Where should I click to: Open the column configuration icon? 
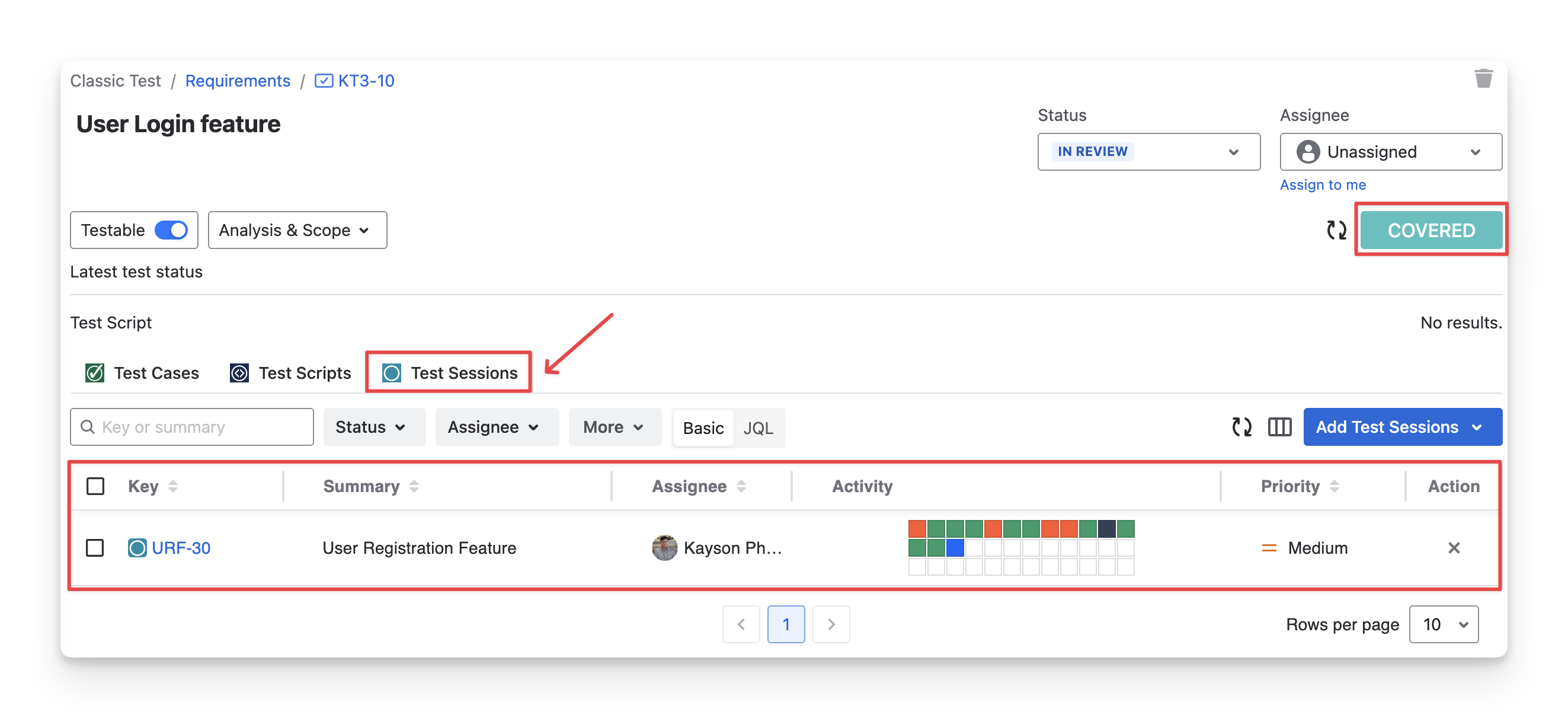tap(1279, 427)
